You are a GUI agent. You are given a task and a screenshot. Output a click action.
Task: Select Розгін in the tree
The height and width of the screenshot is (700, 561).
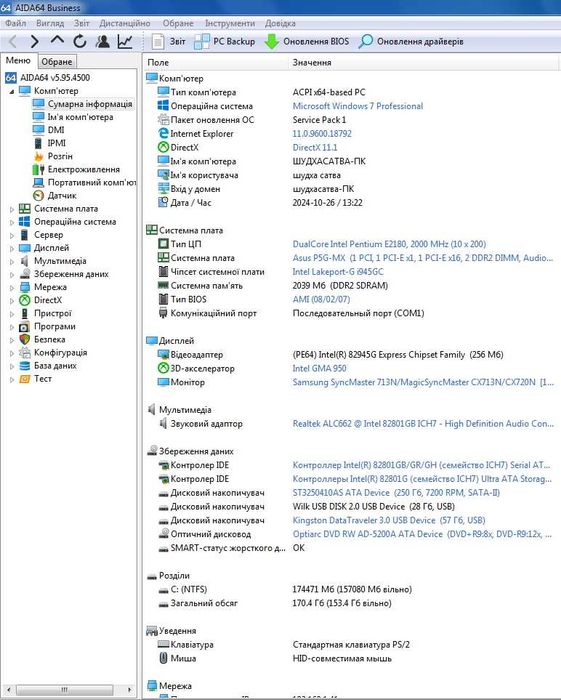coord(60,156)
